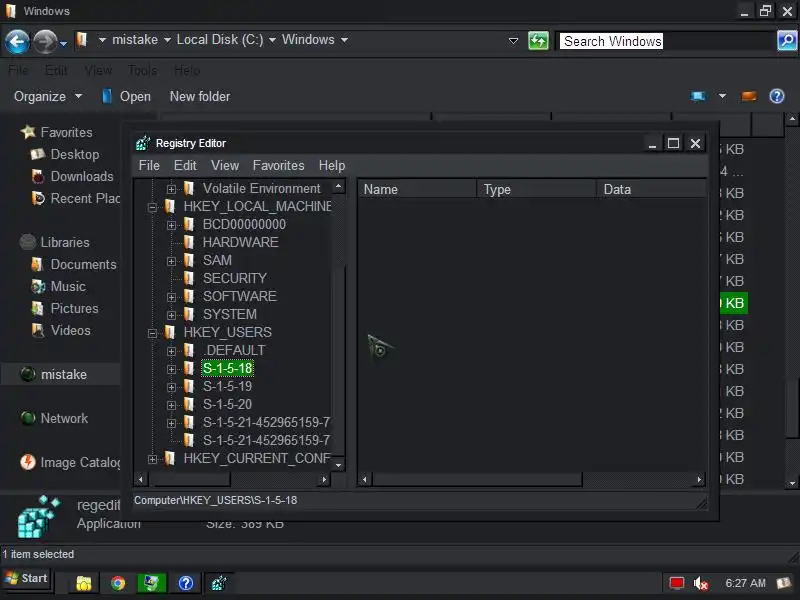Collapse the HKEY_USERS tree node
The width and height of the screenshot is (800, 600).
(x=152, y=333)
